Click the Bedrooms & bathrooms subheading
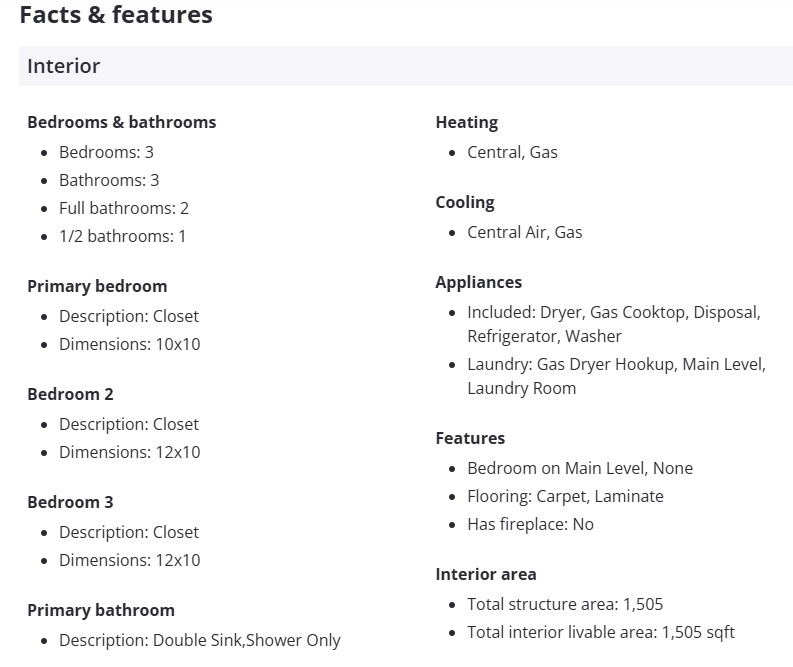Screen dimensions: 793x667 [x=121, y=122]
